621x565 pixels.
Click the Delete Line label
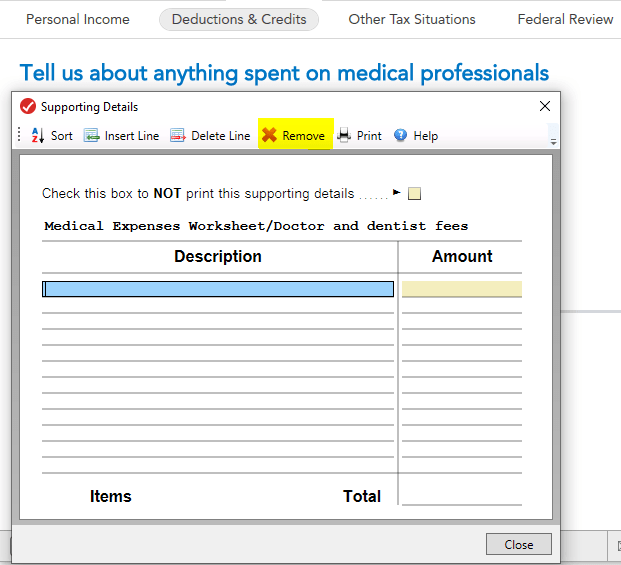(221, 136)
